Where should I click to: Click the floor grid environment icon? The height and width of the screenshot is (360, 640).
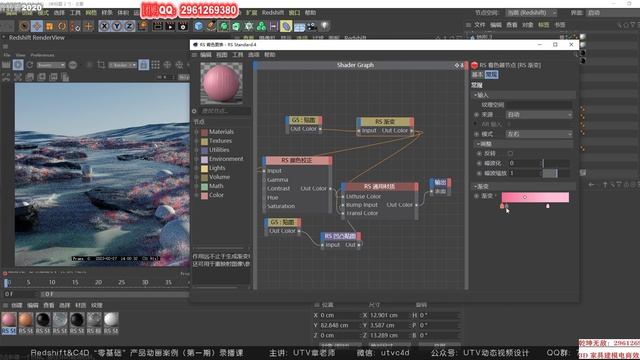[x=299, y=26]
